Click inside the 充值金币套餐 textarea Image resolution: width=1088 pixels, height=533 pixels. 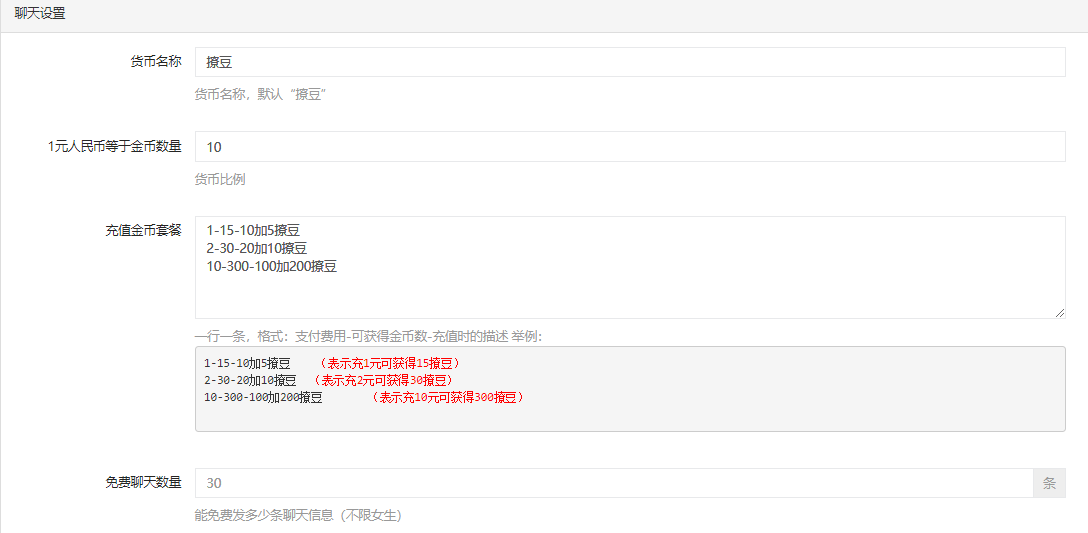pyautogui.click(x=630, y=267)
